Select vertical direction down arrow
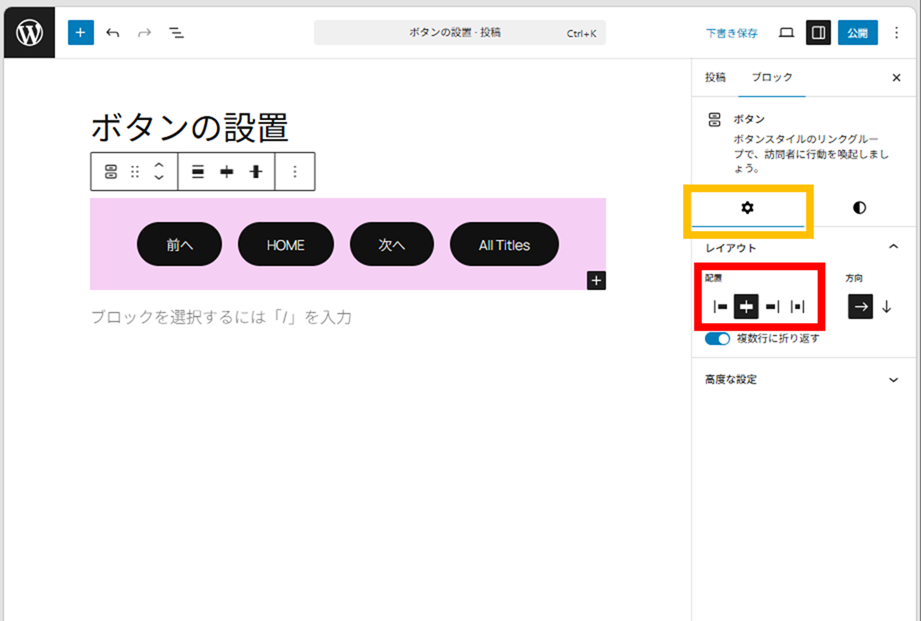921x621 pixels. click(886, 307)
